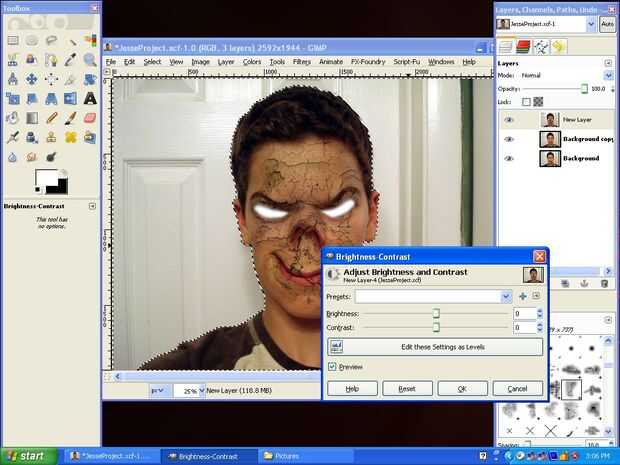Image resolution: width=620 pixels, height=465 pixels.
Task: Click the Contrast value spinner arrows
Action: pos(540,327)
